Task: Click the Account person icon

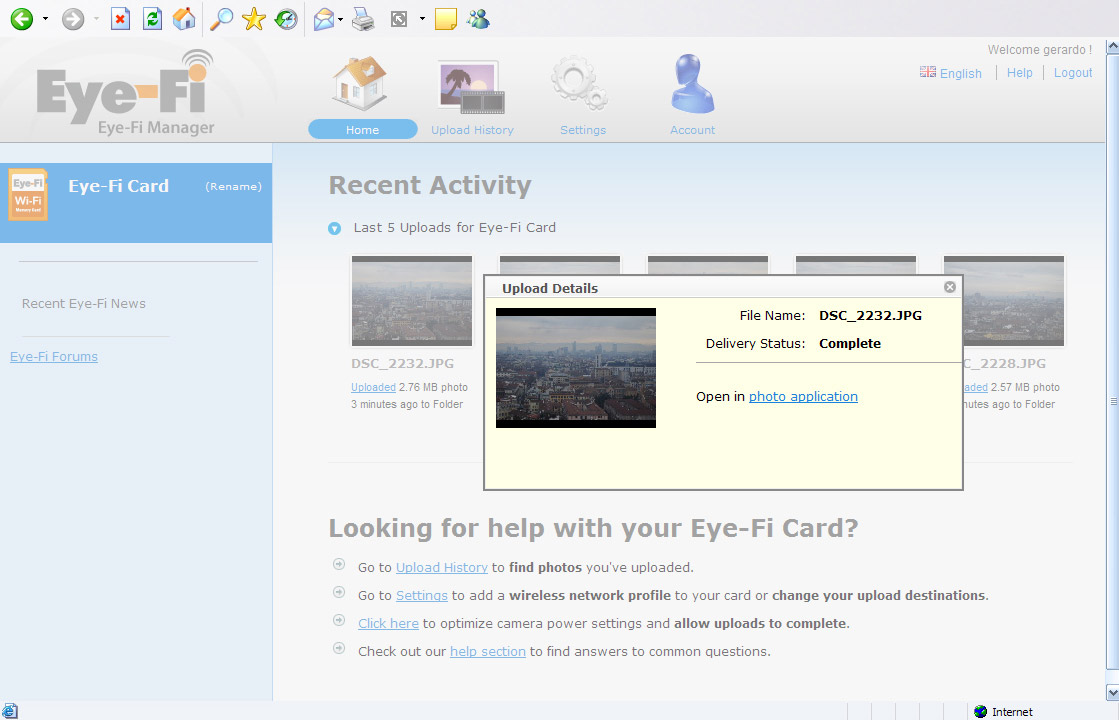Action: tap(692, 83)
